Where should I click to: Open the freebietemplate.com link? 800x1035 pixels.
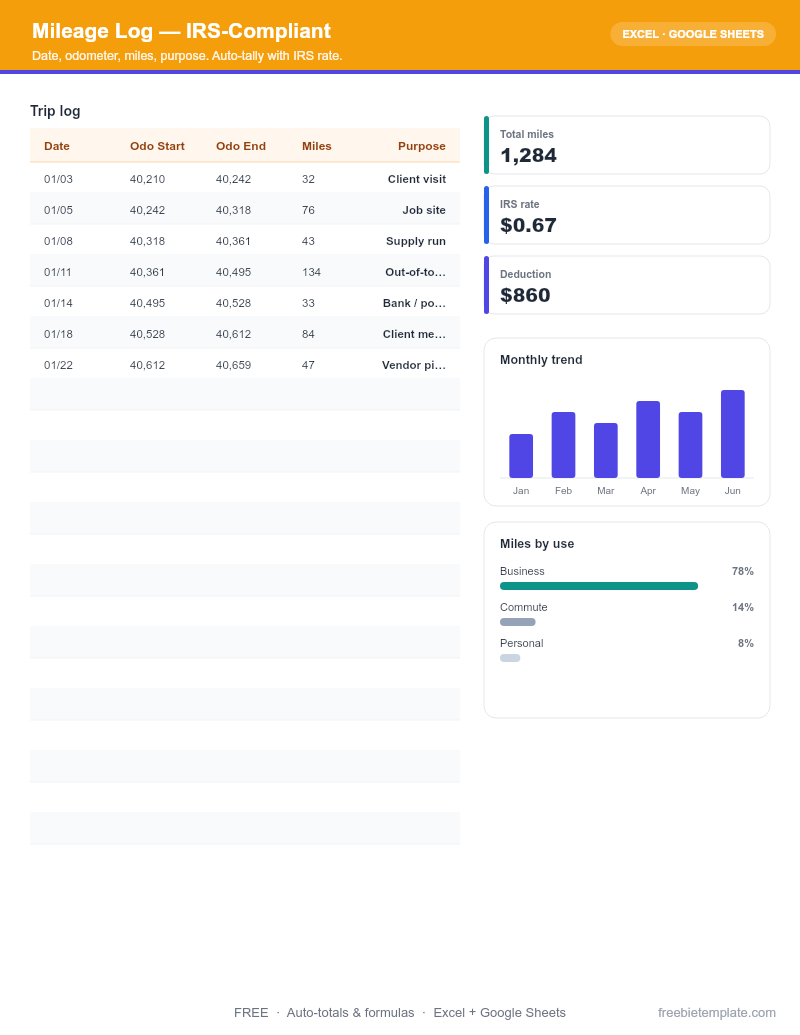point(716,1013)
